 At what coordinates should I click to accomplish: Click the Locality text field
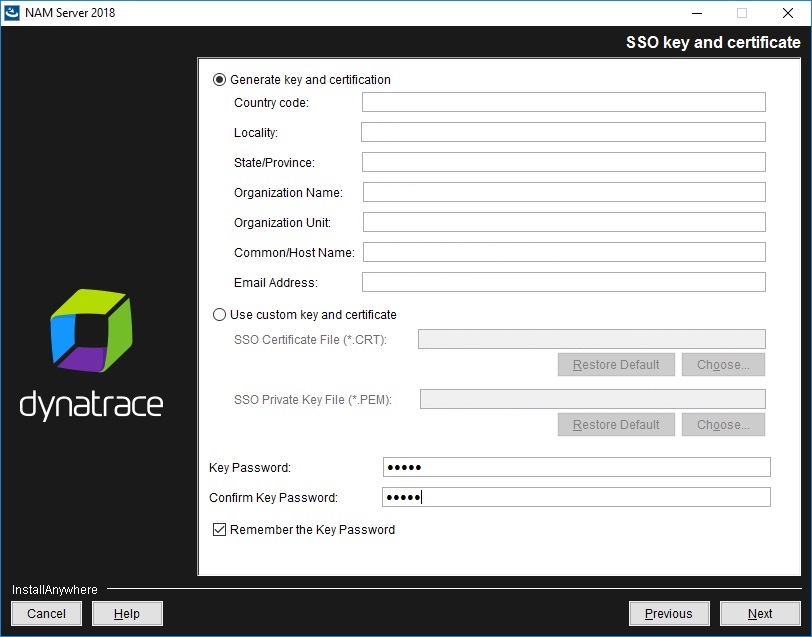tap(563, 132)
